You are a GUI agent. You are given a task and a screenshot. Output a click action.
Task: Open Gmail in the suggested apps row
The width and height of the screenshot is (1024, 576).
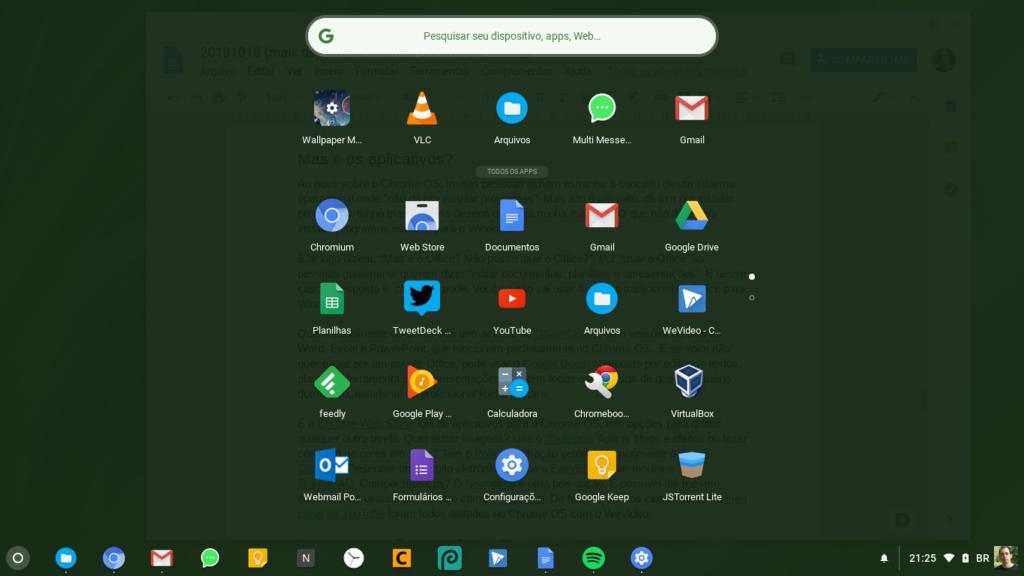(x=692, y=108)
